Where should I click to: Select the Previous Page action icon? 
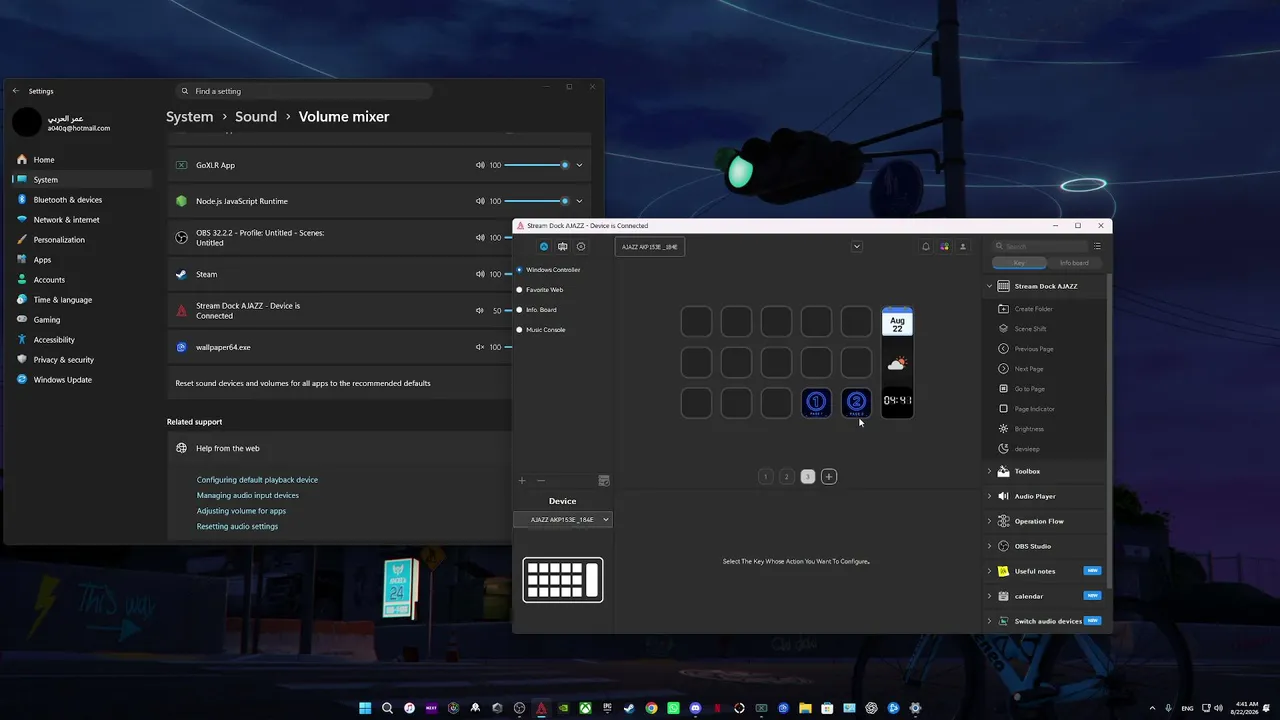(x=1004, y=349)
